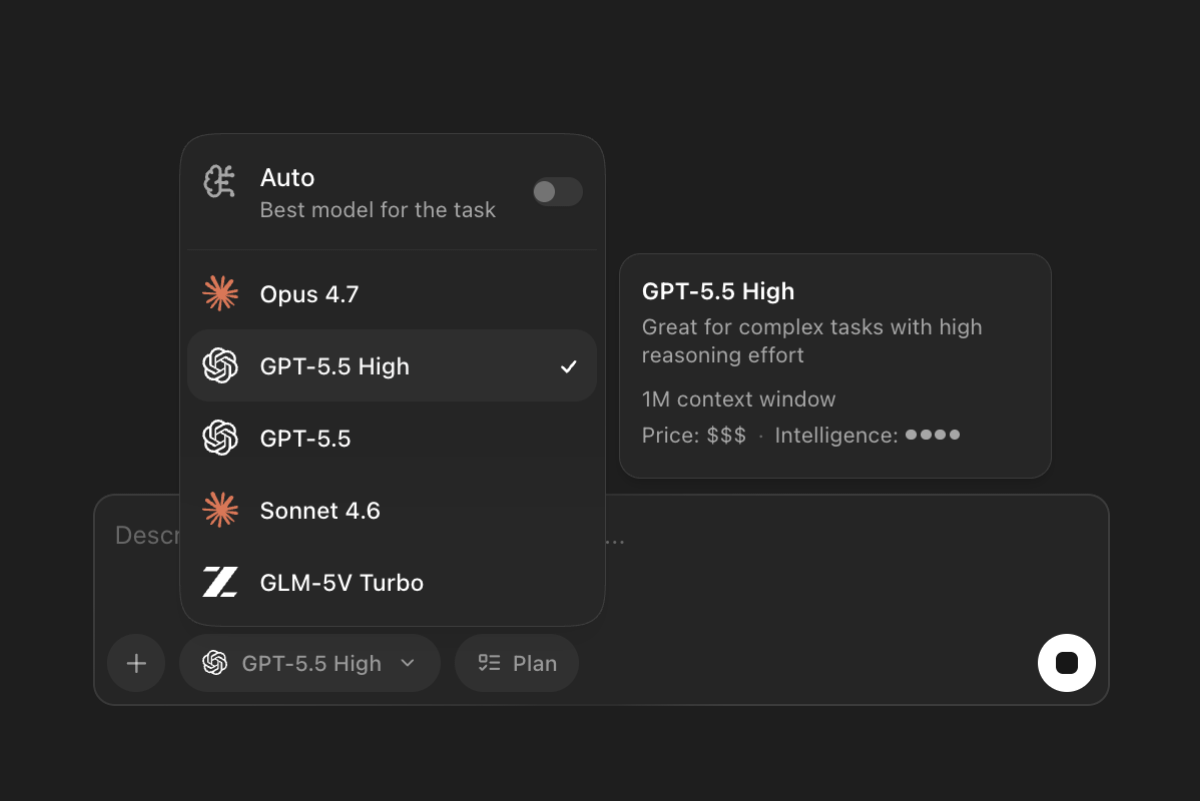1200x801 pixels.
Task: Click the 'GPT-5.5 High' tooltip title
Action: click(x=718, y=291)
